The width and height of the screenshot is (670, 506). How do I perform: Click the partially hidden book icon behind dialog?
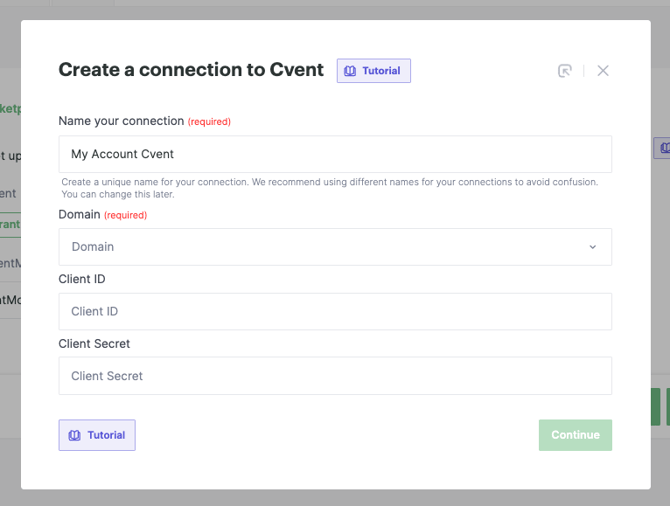(x=663, y=148)
